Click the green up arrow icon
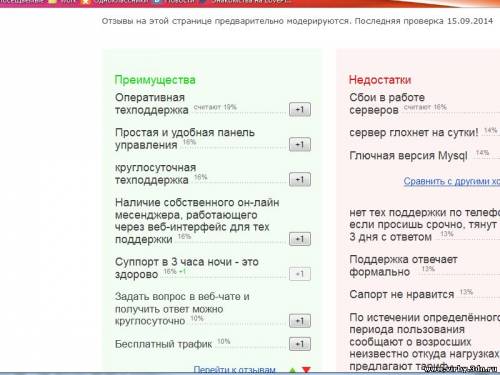Image resolution: width=500 pixels, height=375 pixels. [293, 370]
